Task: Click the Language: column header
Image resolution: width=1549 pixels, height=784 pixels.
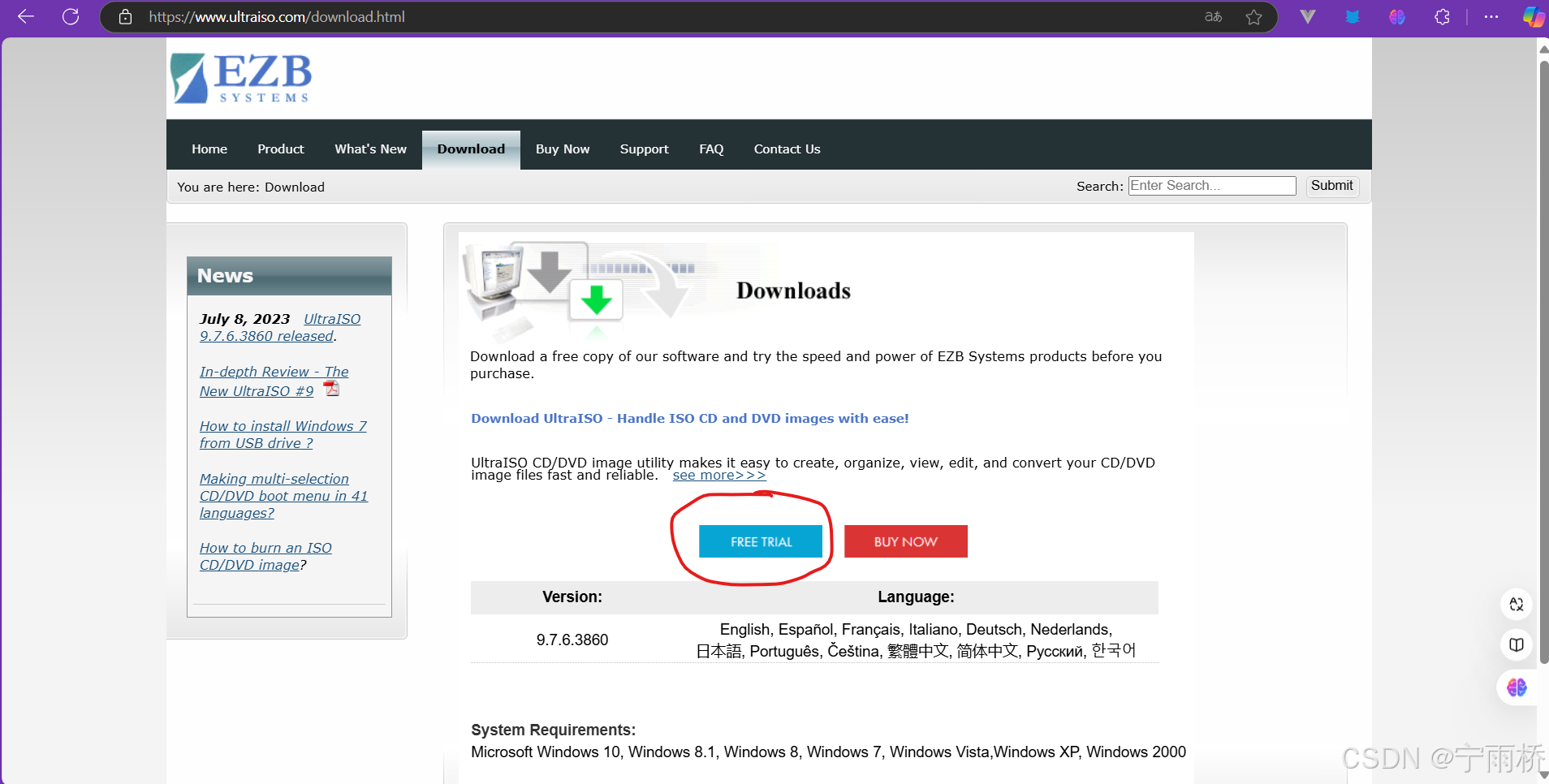Action: point(916,597)
